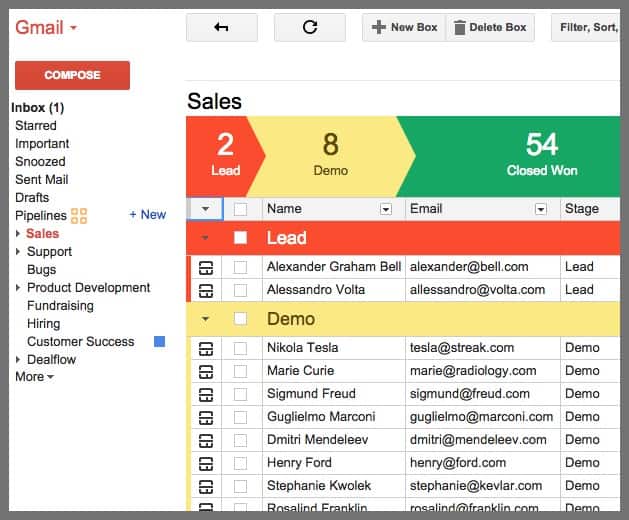Open box icon for Marie Curie row
Viewport: 629px width, 520px height.
[x=206, y=371]
